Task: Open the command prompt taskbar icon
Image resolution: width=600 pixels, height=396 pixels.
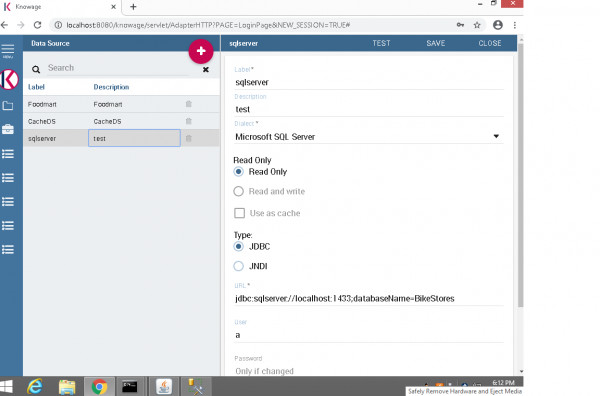Action: (130, 387)
